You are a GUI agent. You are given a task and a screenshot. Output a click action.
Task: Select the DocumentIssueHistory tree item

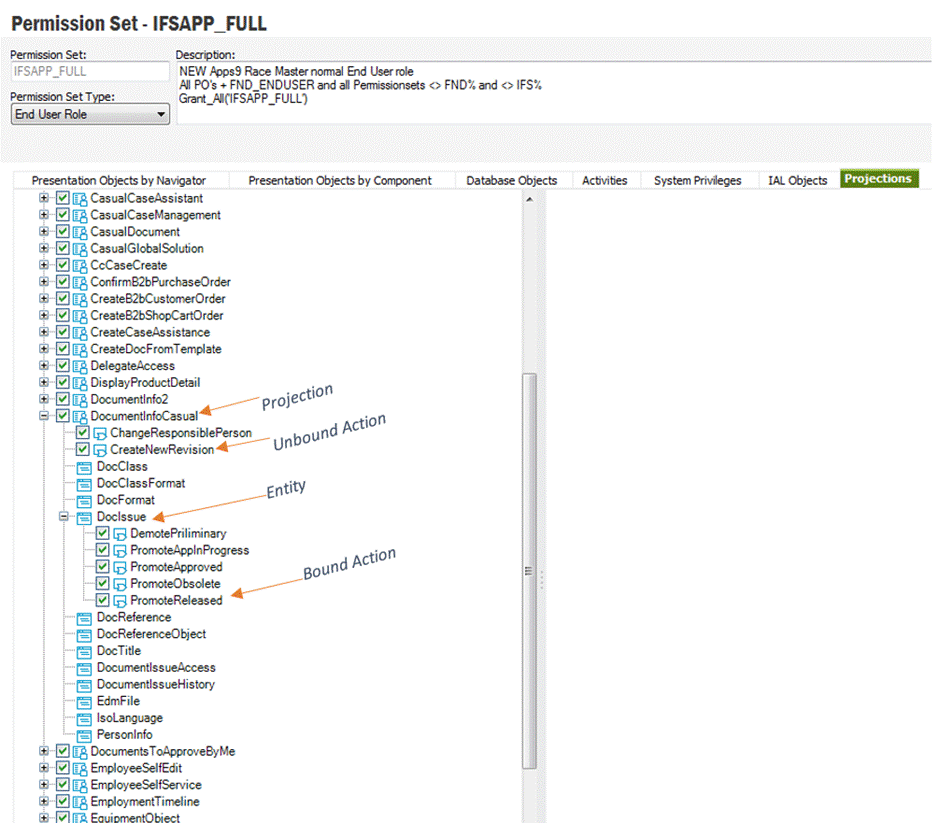tap(155, 685)
